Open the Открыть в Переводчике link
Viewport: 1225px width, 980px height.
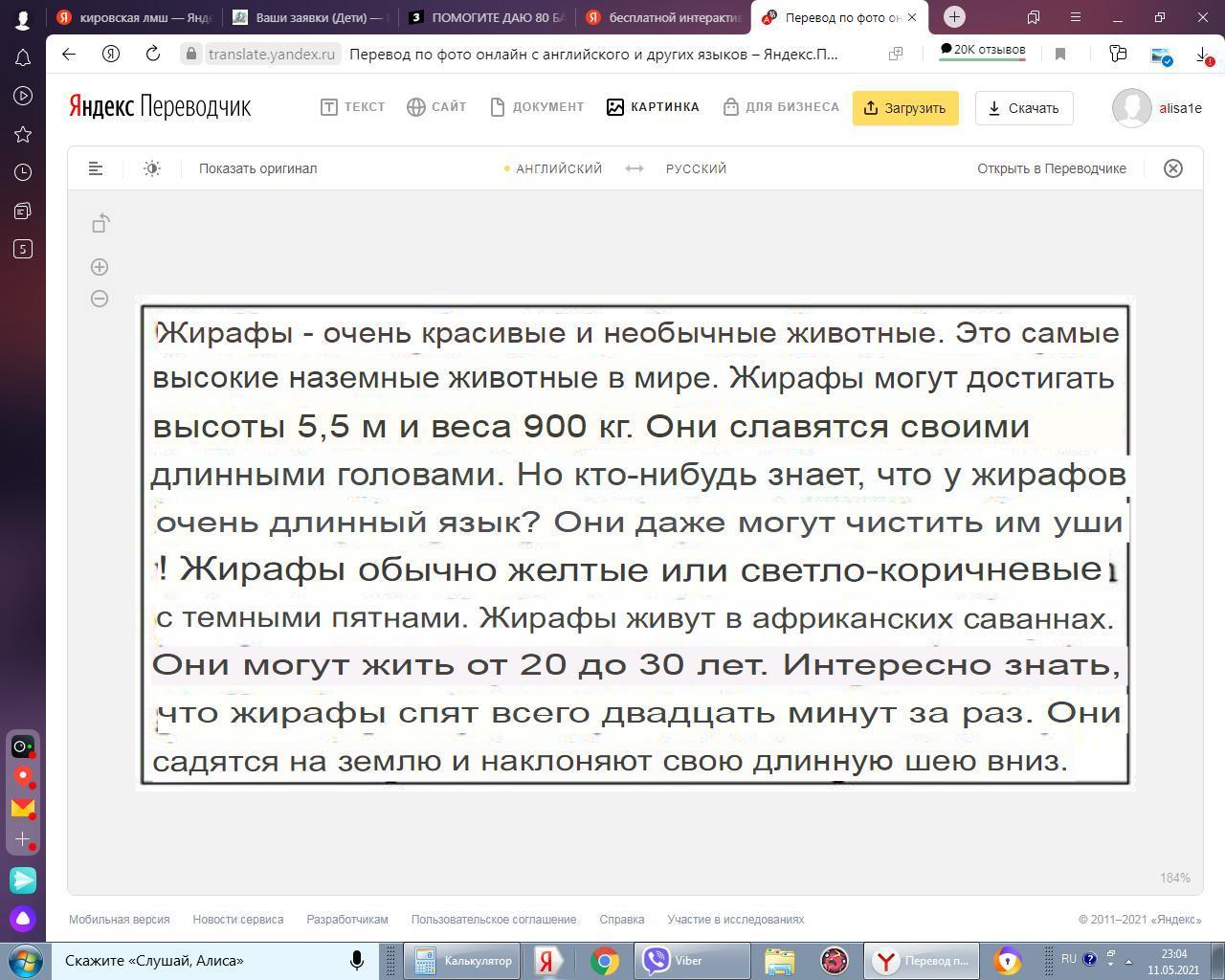coord(1051,168)
